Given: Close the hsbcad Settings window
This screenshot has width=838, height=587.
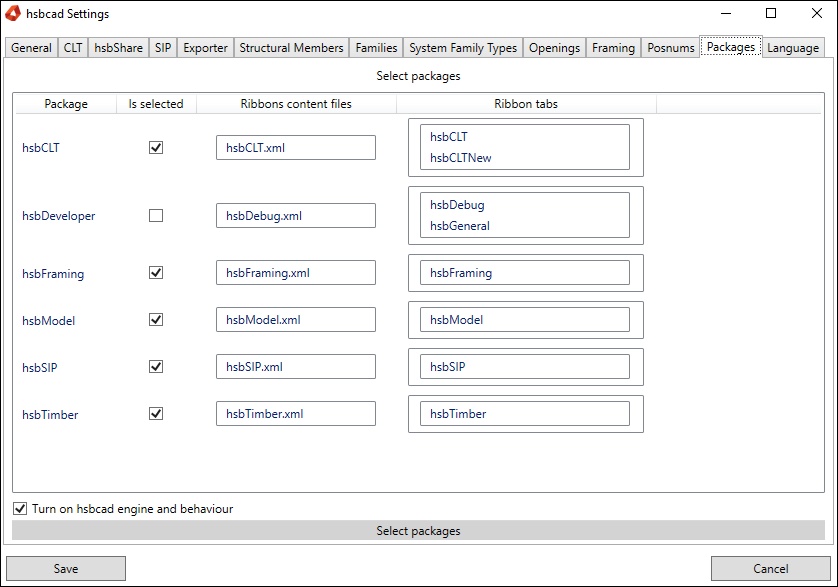Looking at the screenshot, I should pos(816,13).
